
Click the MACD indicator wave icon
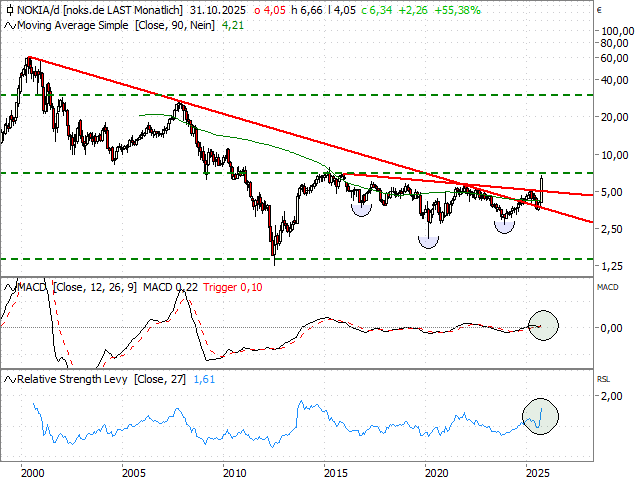[10, 287]
